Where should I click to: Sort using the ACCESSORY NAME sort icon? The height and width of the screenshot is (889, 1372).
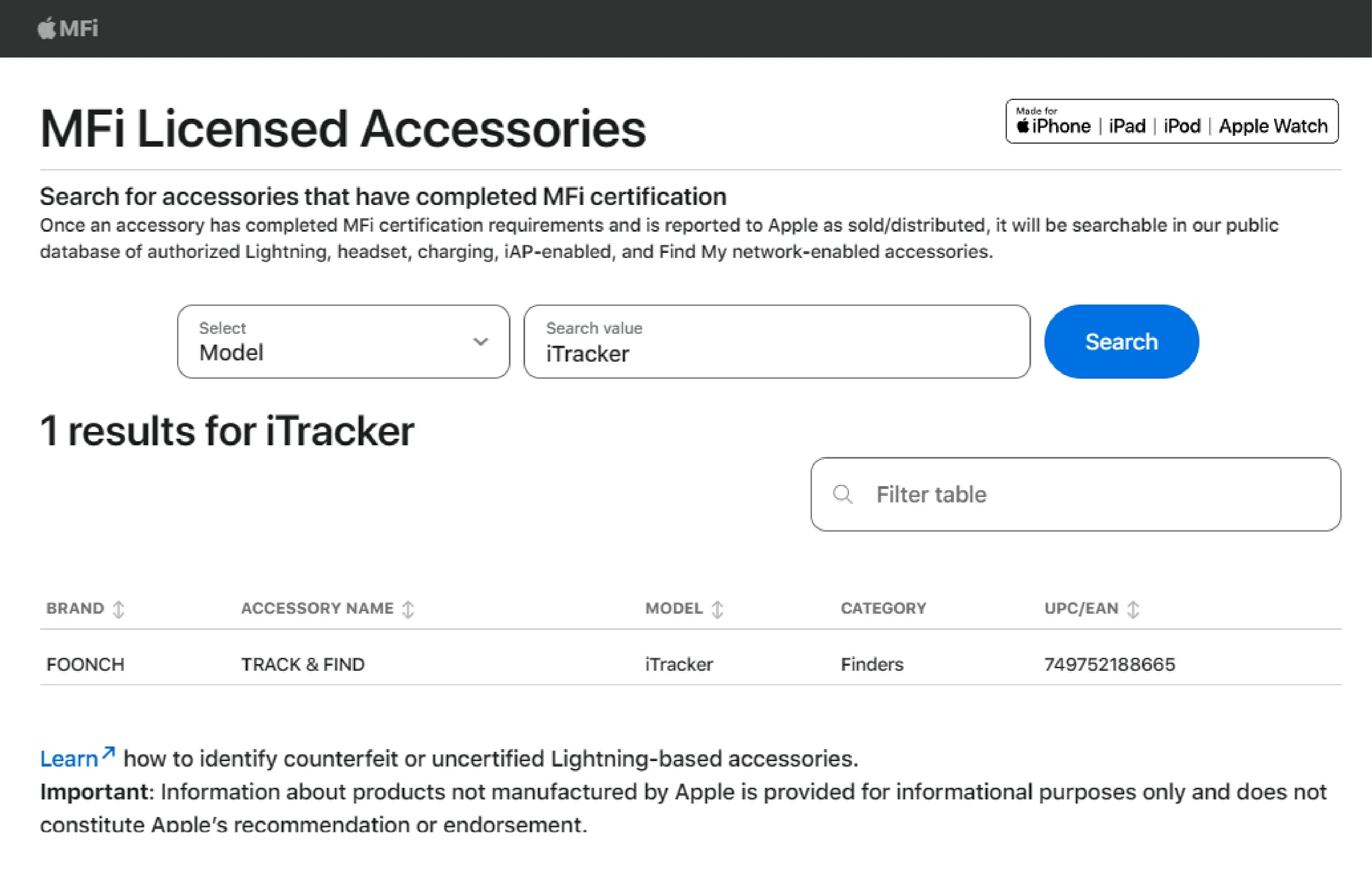coord(409,608)
